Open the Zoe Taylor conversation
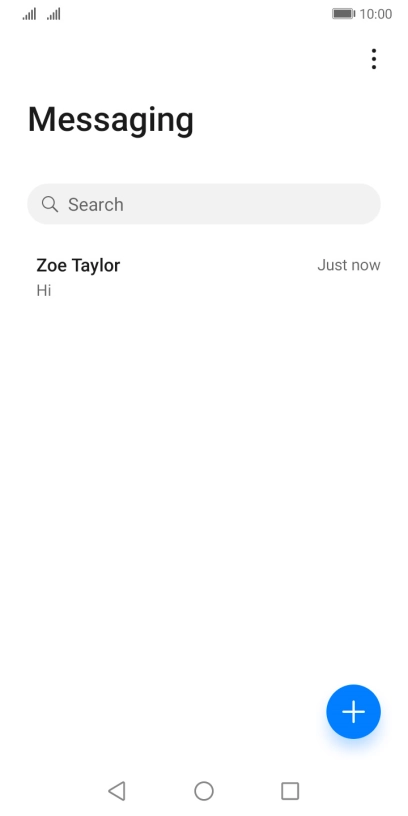This screenshot has width=408, height=816. [204, 277]
